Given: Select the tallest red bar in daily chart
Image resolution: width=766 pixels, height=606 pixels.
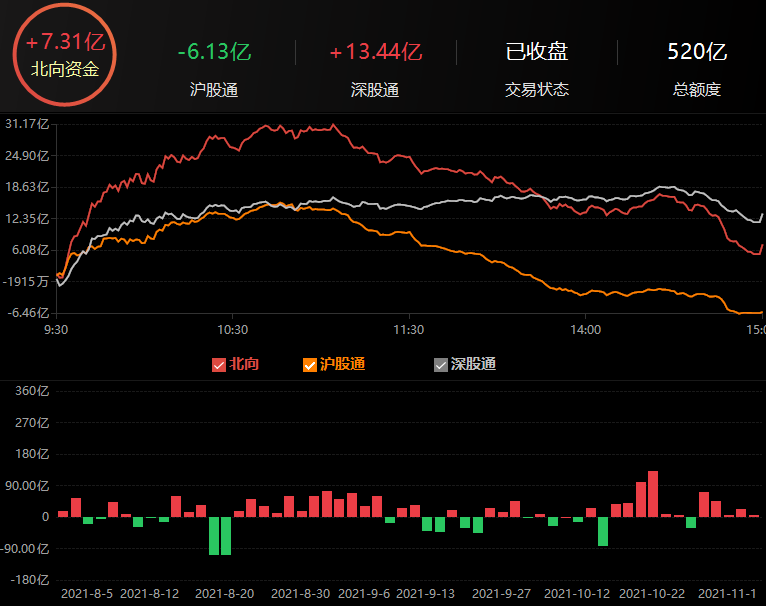Looking at the screenshot, I should pos(653,493).
